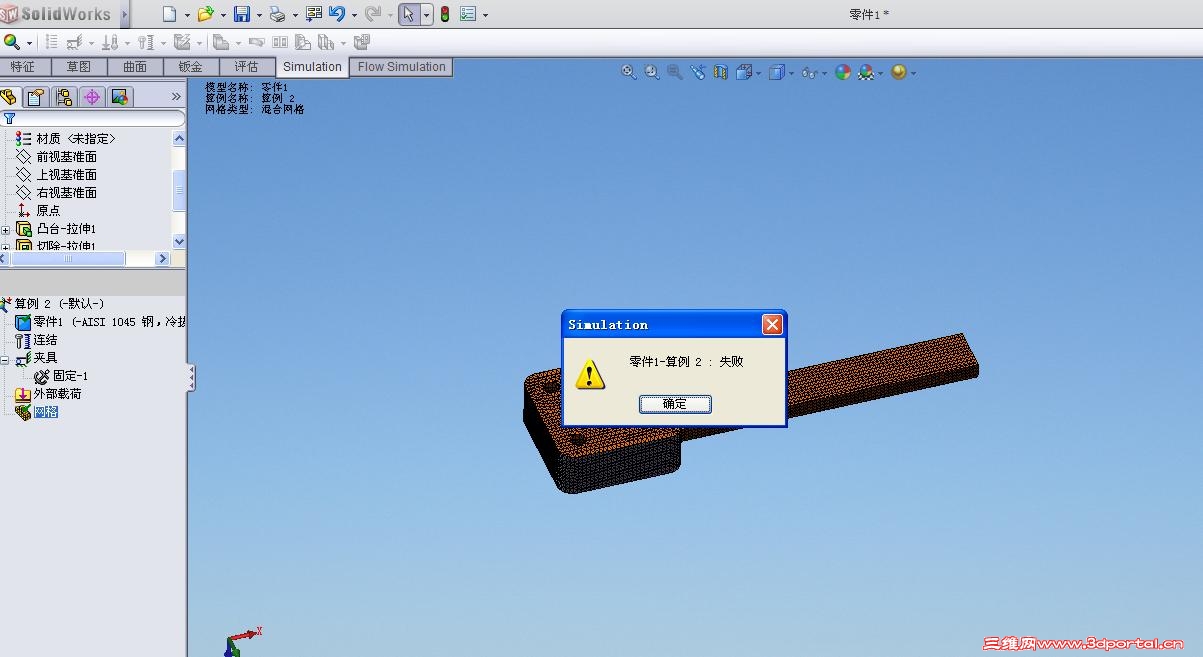
Task: Open the Undo history dropdown arrow
Action: [x=354, y=15]
